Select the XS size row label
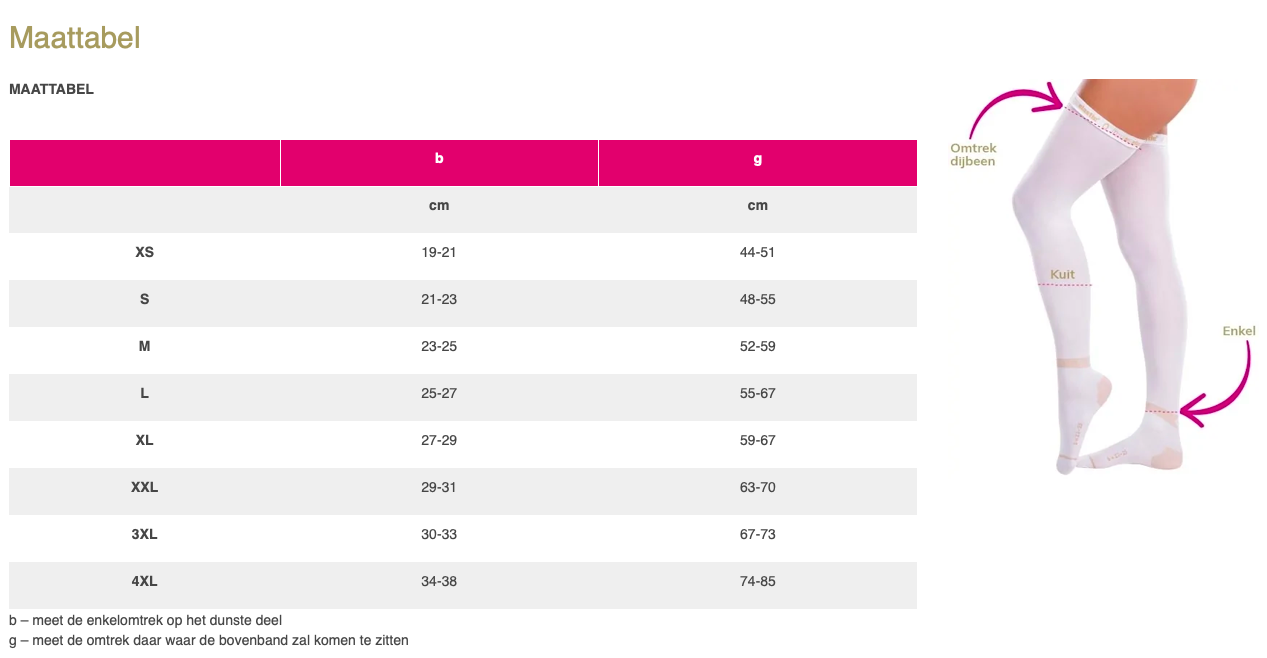The image size is (1267, 658). pos(144,253)
